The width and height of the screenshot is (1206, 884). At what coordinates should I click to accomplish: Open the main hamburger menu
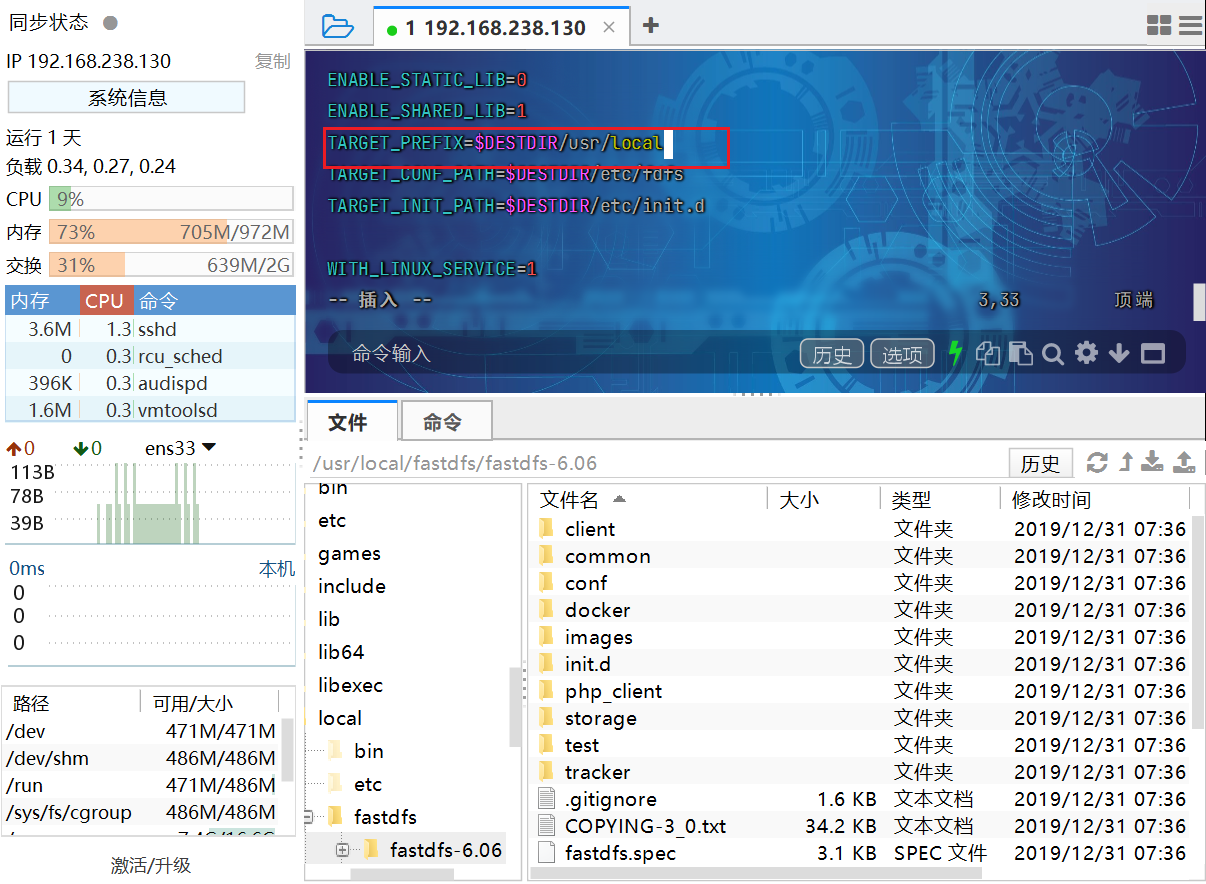point(1190,26)
